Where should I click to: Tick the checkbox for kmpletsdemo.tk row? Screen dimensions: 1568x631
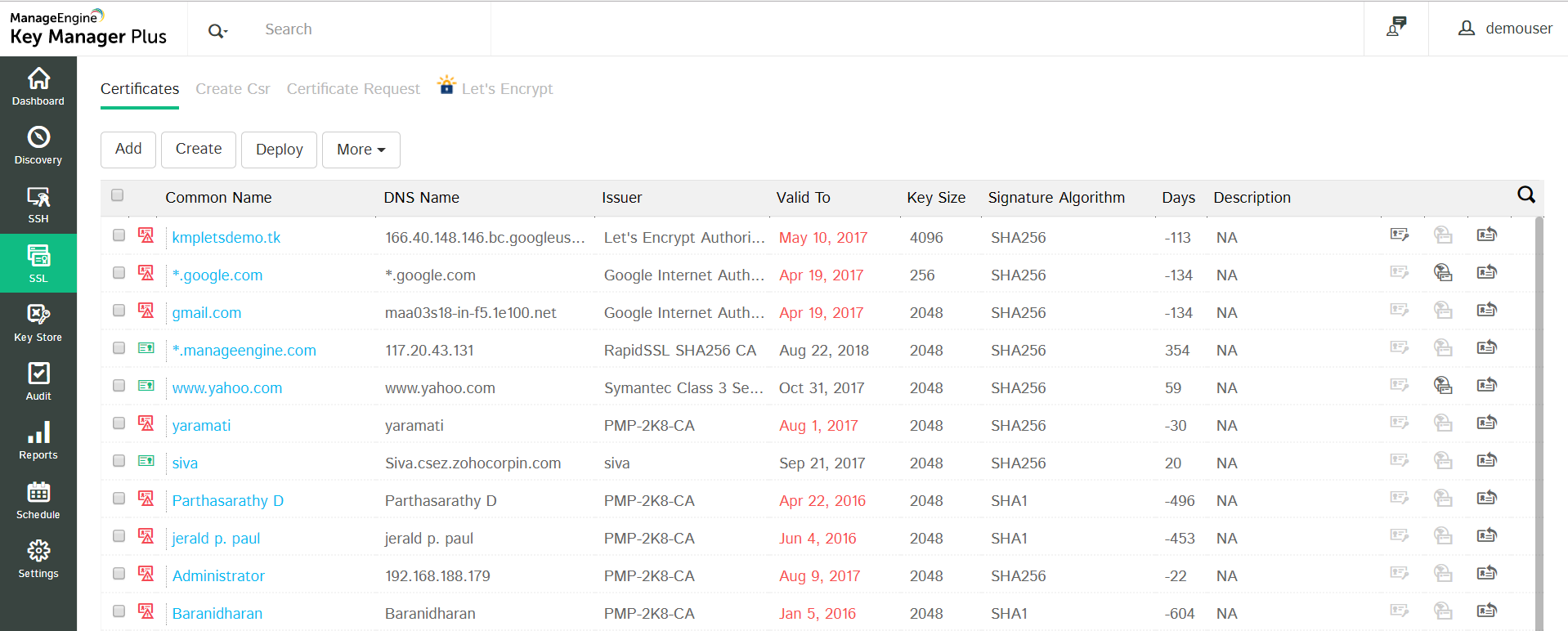119,235
